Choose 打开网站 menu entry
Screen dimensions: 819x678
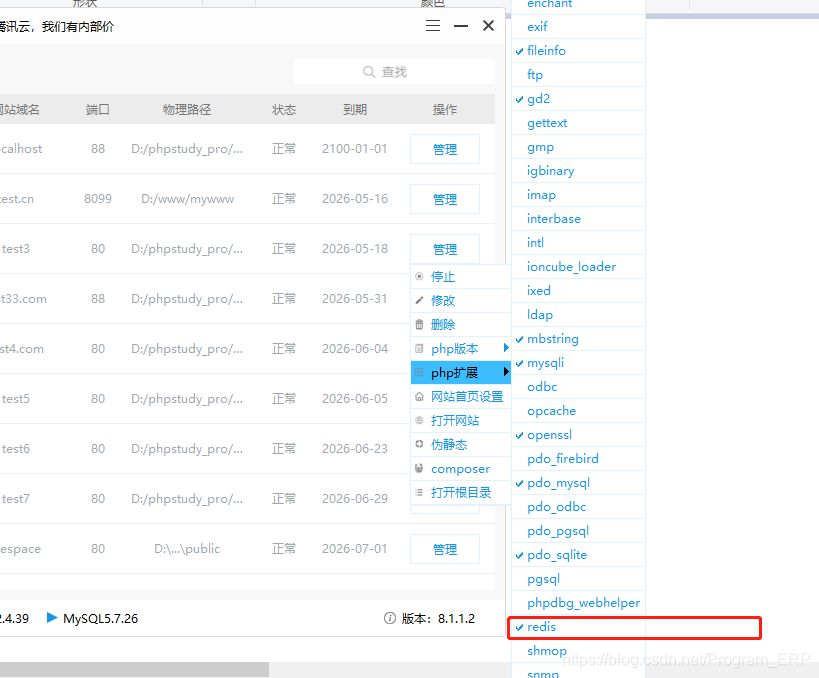[461, 420]
